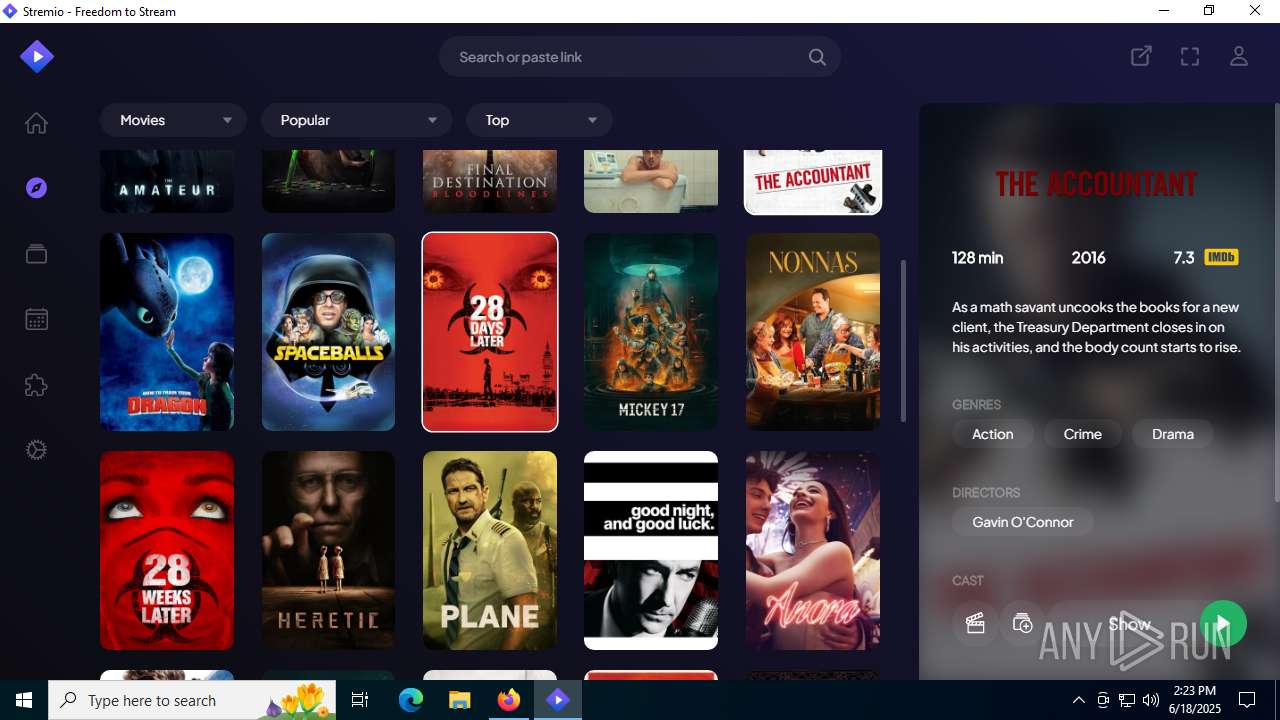Open the Plane poster

tap(490, 550)
